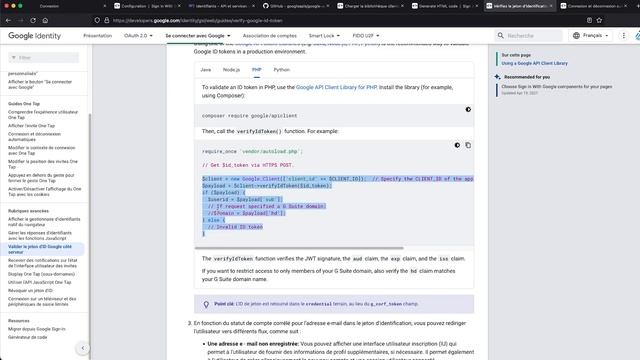
Task: Open the Français language selector
Action: [x=591, y=36]
